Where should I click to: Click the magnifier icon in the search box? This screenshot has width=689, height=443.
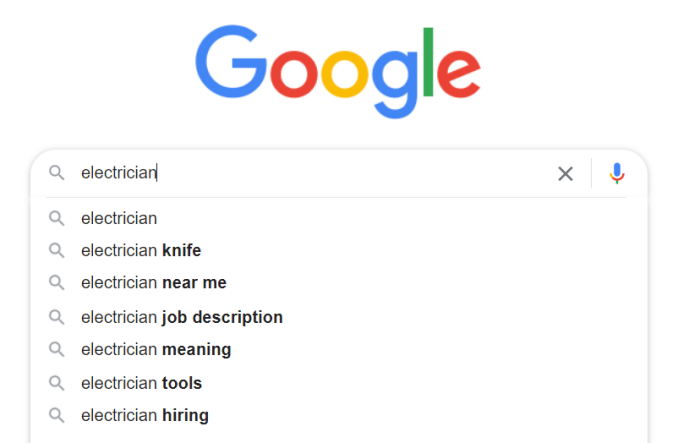coord(57,173)
